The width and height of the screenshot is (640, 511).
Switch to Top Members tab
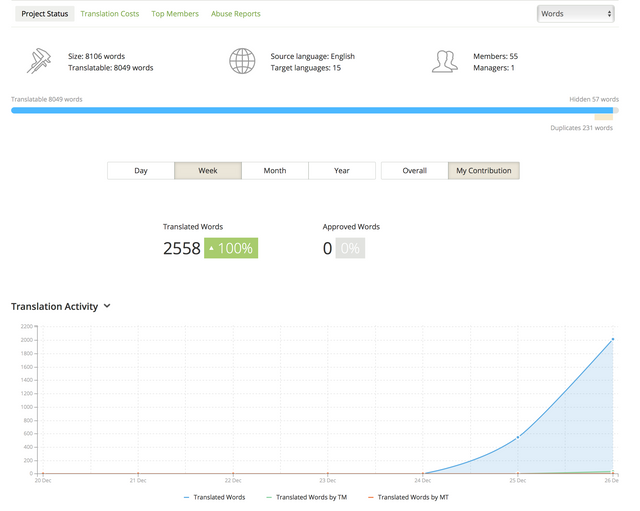tap(175, 14)
